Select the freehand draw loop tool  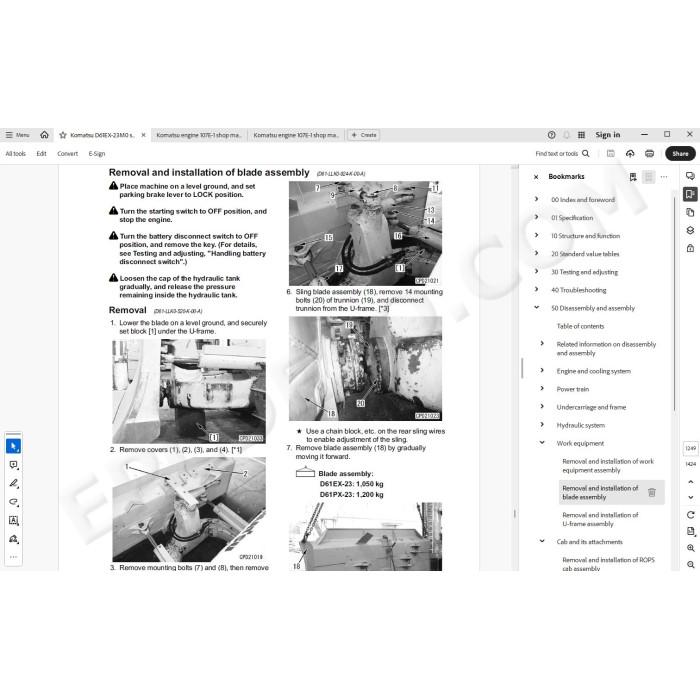click(x=13, y=502)
